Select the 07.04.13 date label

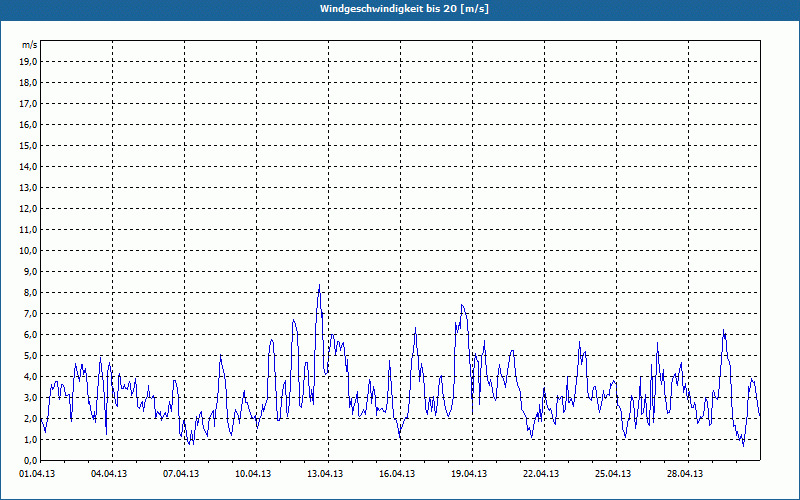pyautogui.click(x=181, y=474)
